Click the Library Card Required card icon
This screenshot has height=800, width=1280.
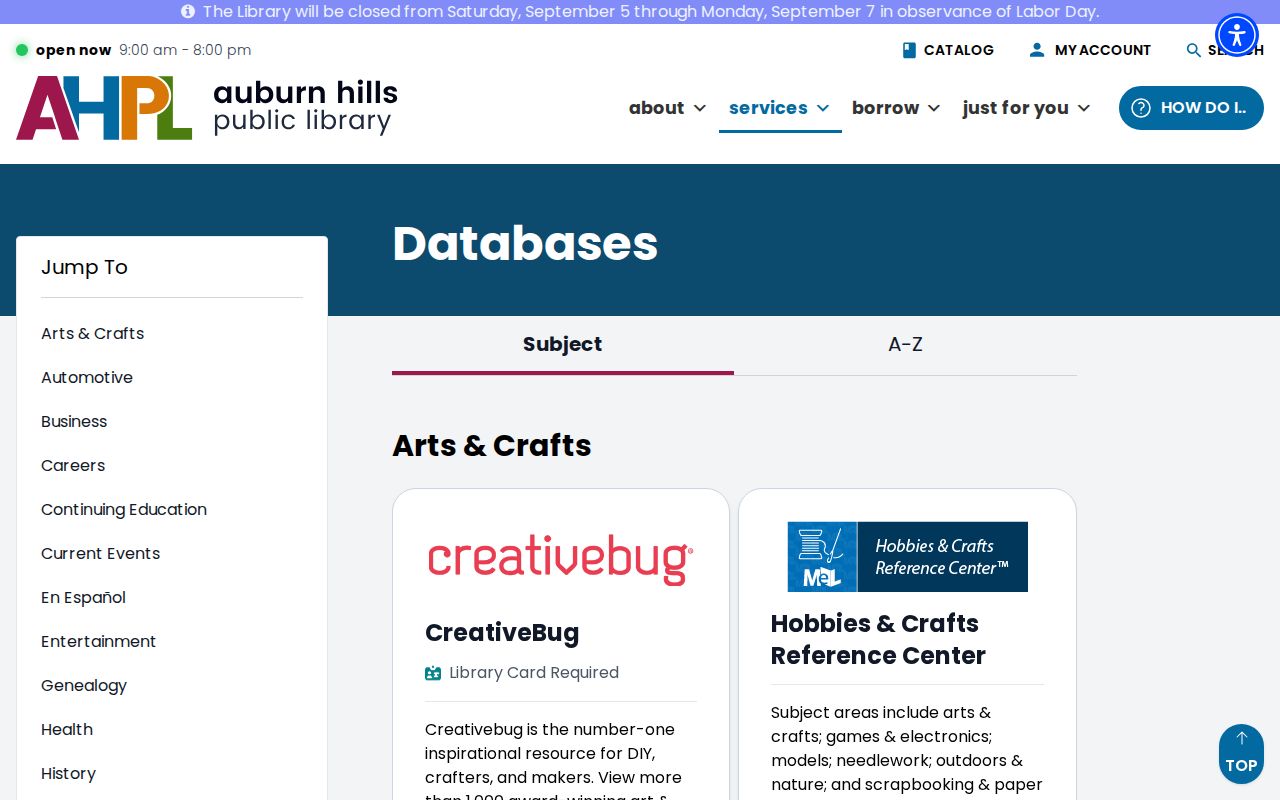(x=433, y=673)
